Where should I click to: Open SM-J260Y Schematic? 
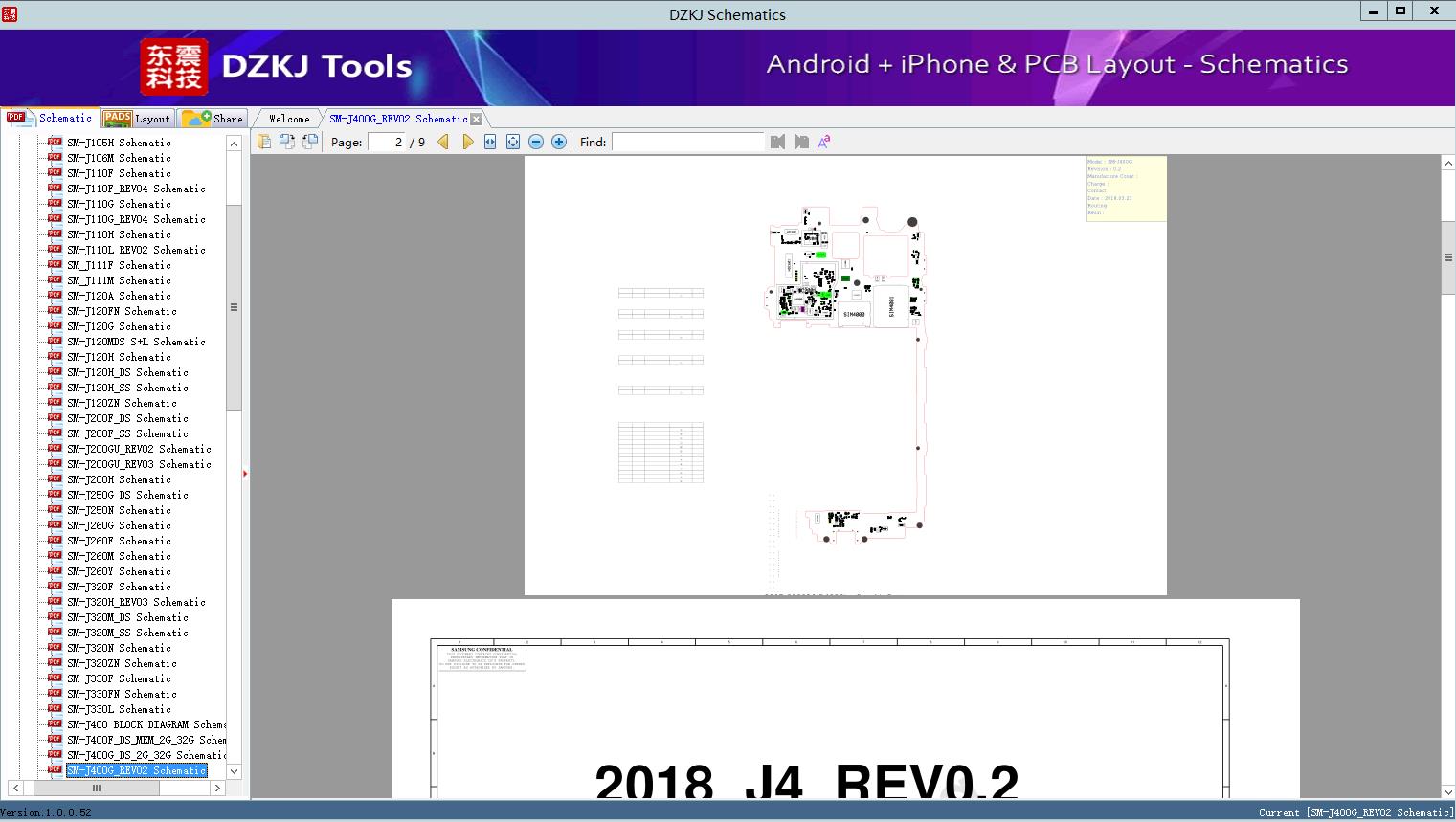pos(119,571)
